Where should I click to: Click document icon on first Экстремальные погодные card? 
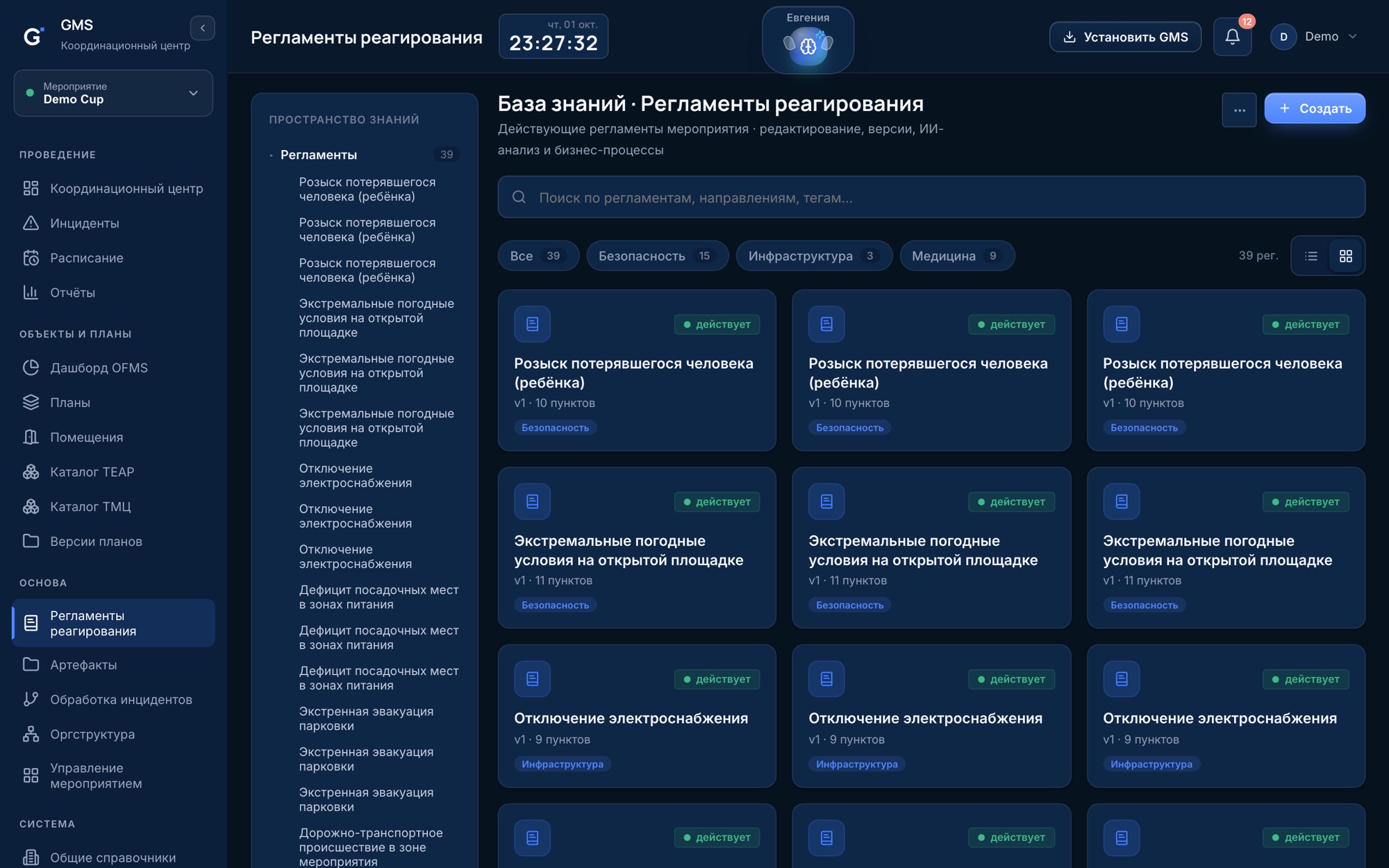tap(532, 501)
